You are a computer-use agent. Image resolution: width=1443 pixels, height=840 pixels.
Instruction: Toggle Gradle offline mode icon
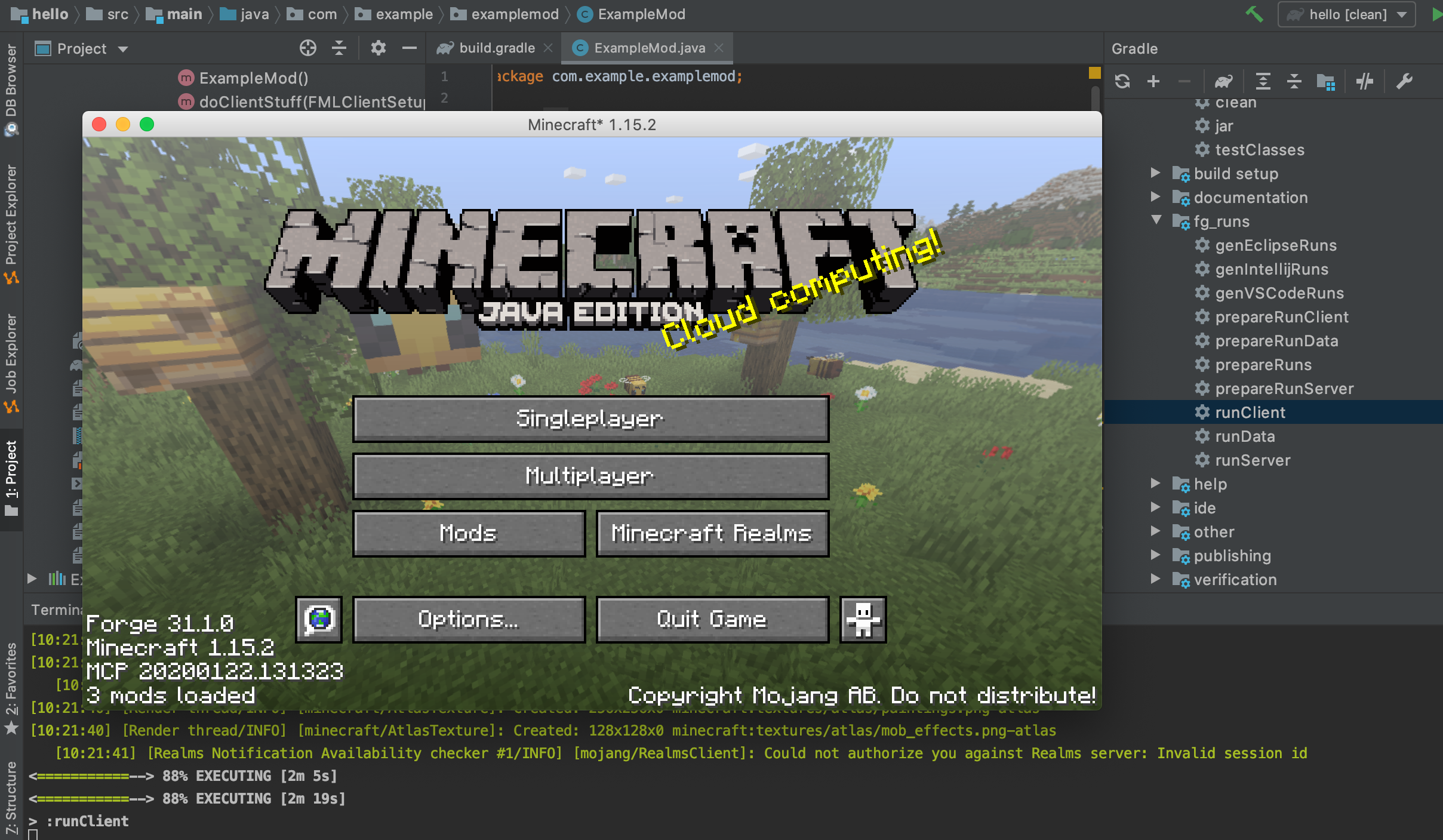[1365, 81]
